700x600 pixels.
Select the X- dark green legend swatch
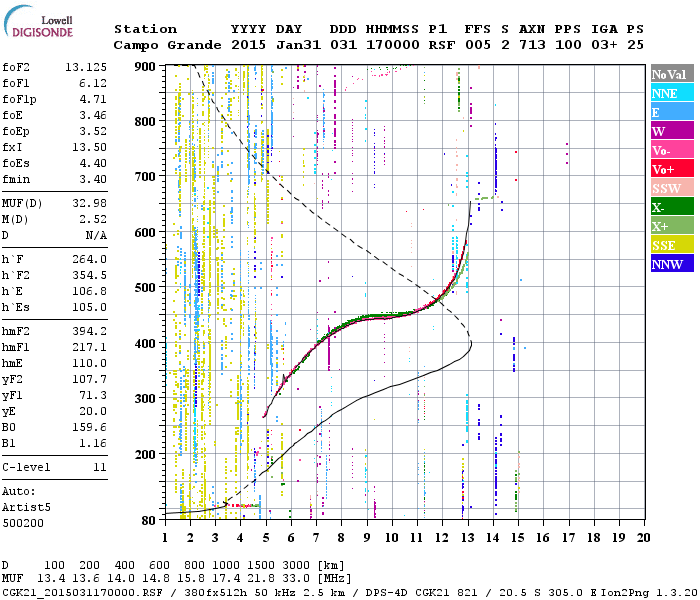click(672, 207)
